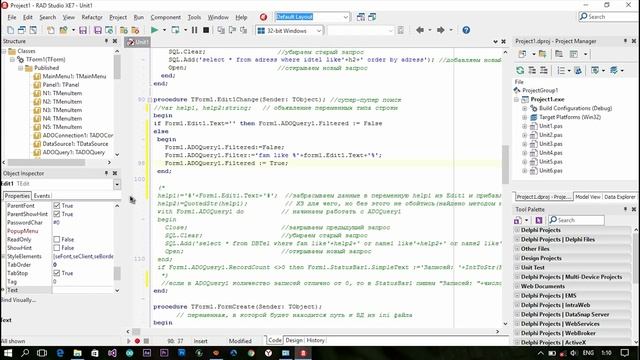Select ADOQuery1: TADOQuery in Structure
This screenshot has height=360, width=640.
[73, 152]
